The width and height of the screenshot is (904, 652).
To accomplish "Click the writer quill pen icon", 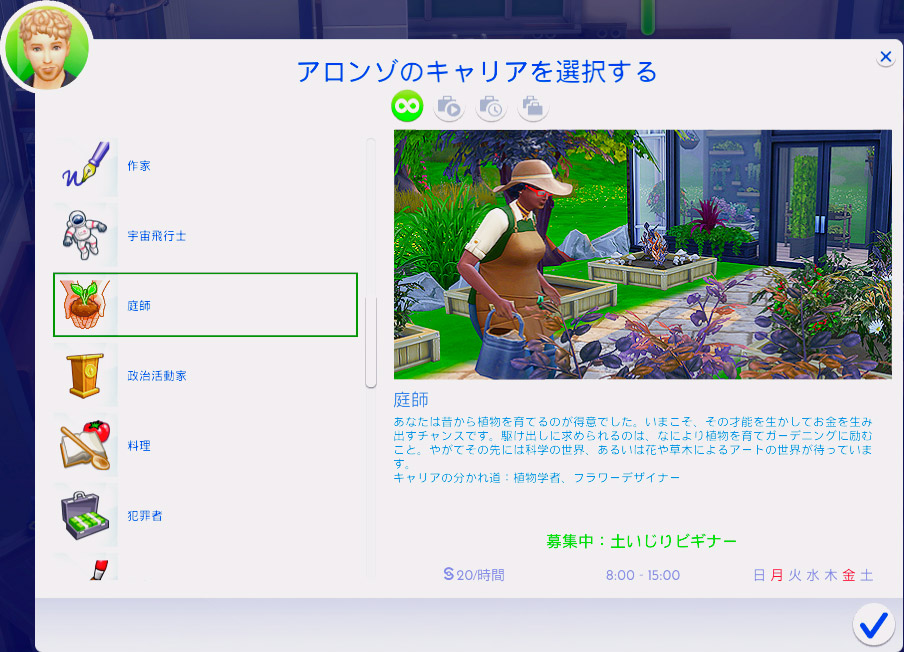I will [x=86, y=166].
